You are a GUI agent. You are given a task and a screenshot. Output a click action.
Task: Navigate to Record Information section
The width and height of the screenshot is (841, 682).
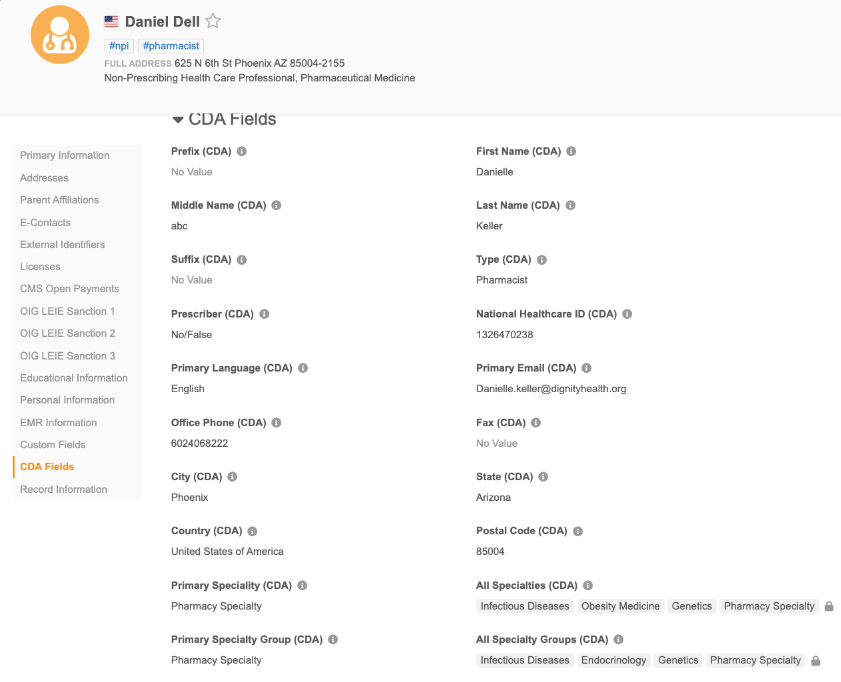[x=63, y=489]
